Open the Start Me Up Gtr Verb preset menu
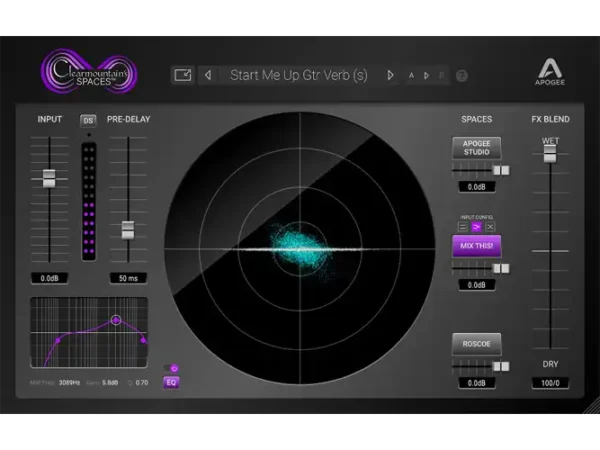This screenshot has width=600, height=450. pos(298,75)
